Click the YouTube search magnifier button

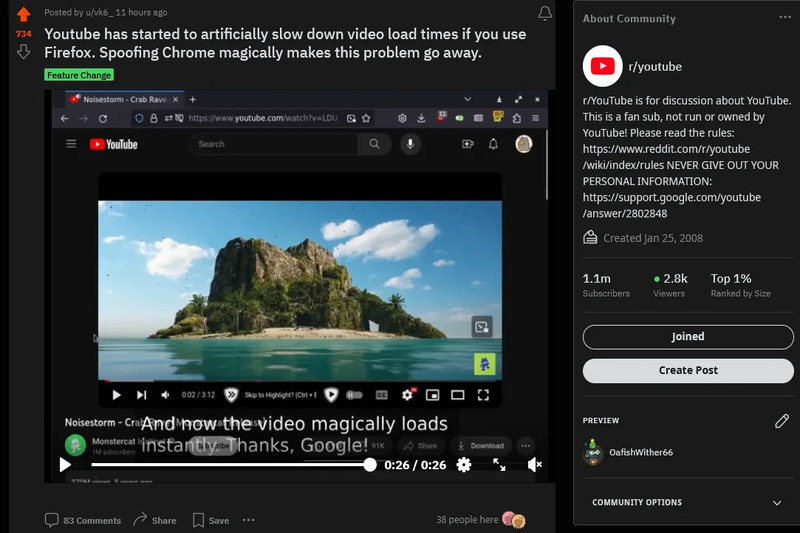(x=374, y=144)
